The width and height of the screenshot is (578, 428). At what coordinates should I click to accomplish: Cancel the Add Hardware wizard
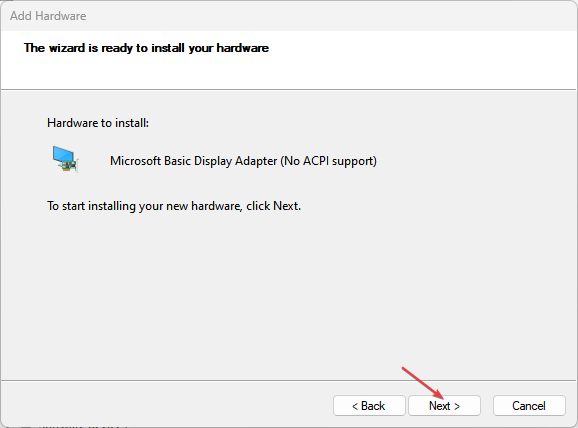click(529, 406)
